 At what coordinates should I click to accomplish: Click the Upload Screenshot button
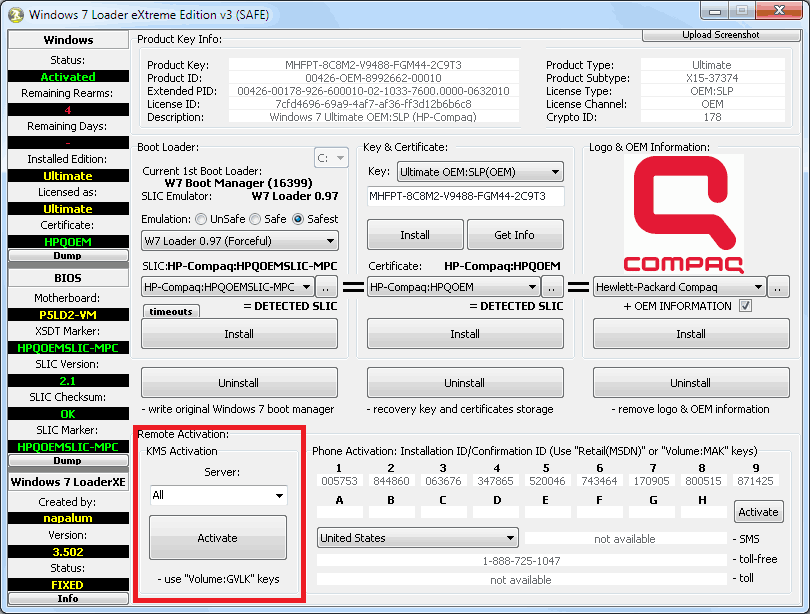pyautogui.click(x=721, y=35)
